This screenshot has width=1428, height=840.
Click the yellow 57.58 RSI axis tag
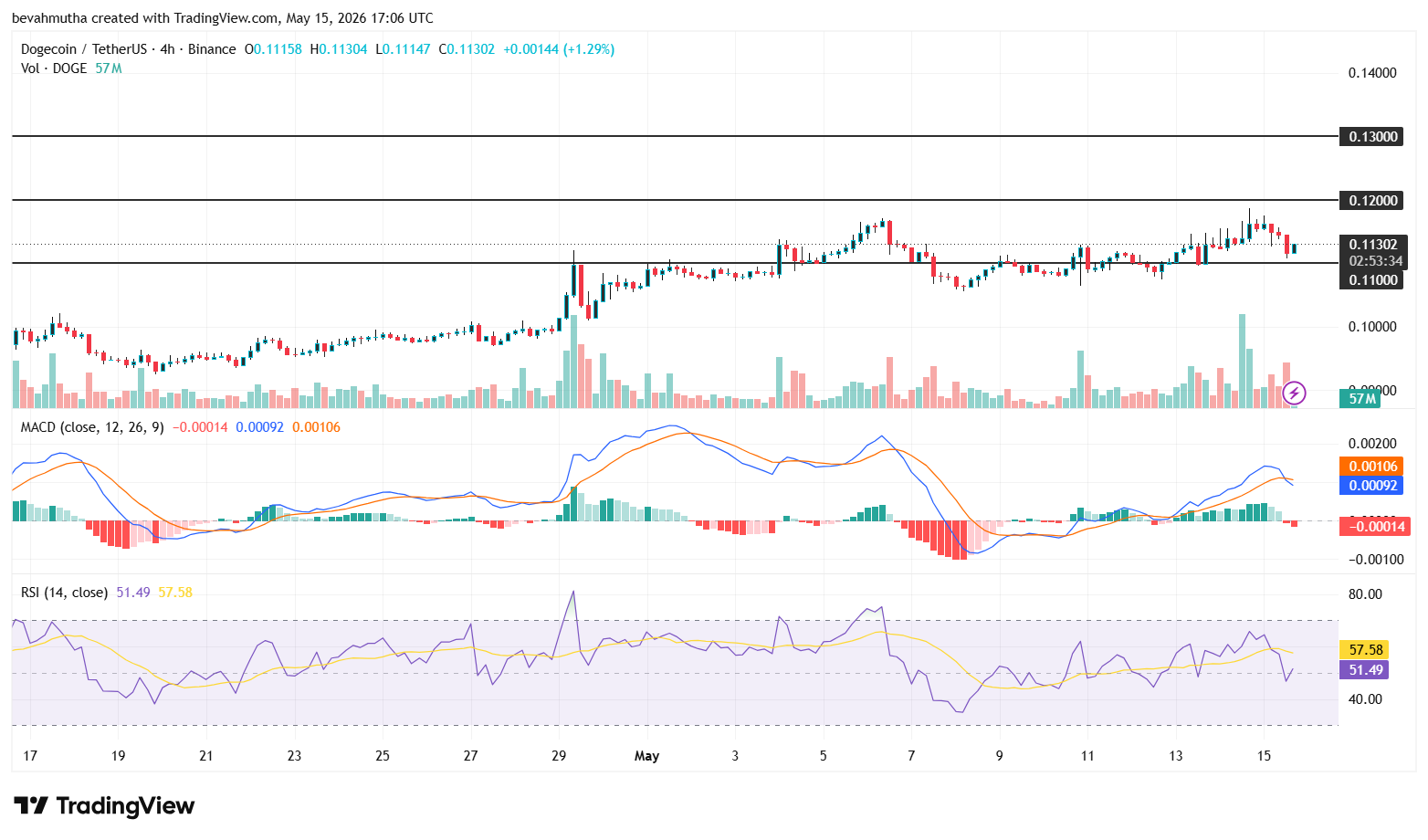(x=1365, y=650)
